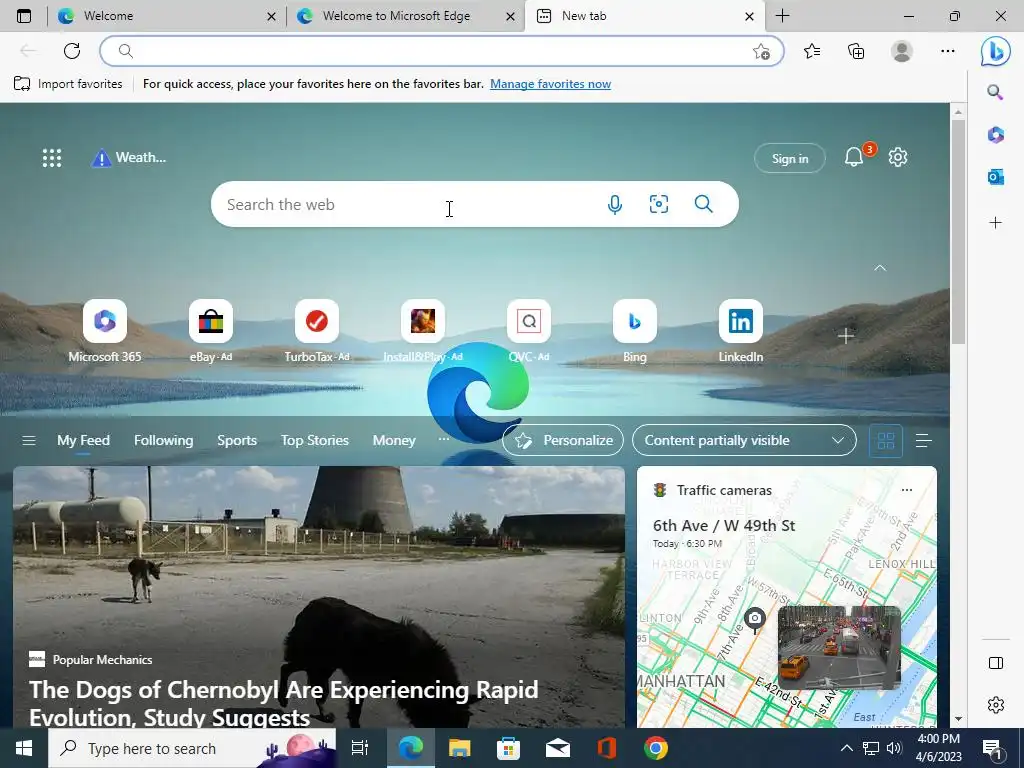Image resolution: width=1024 pixels, height=768 pixels.
Task: Click the Search the web box
Action: tap(475, 204)
